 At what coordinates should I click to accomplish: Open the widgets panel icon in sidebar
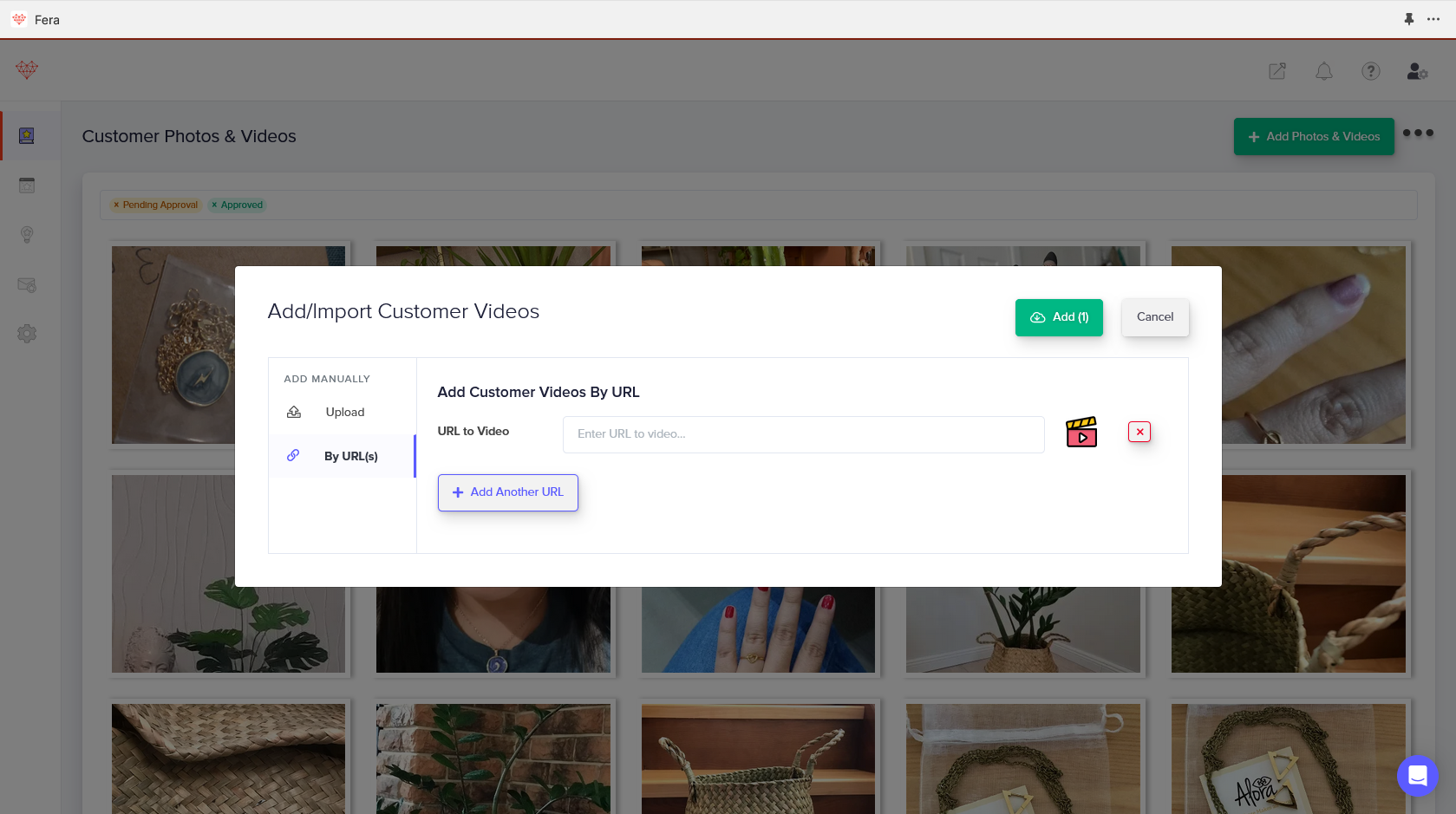pyautogui.click(x=27, y=185)
